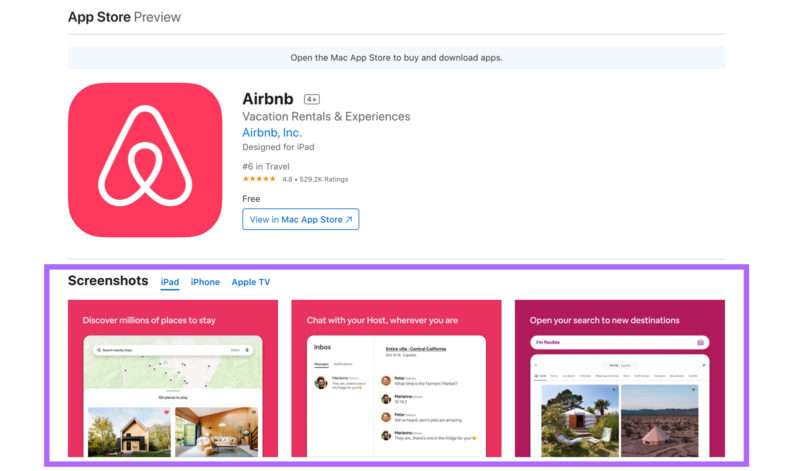Open the Airbnb, Inc. developer link
This screenshot has width=800, height=471.
tap(272, 133)
